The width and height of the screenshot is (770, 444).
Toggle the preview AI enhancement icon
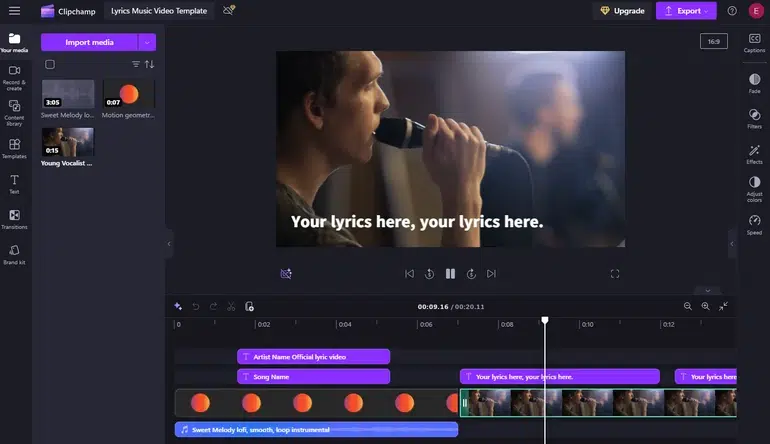pos(286,274)
